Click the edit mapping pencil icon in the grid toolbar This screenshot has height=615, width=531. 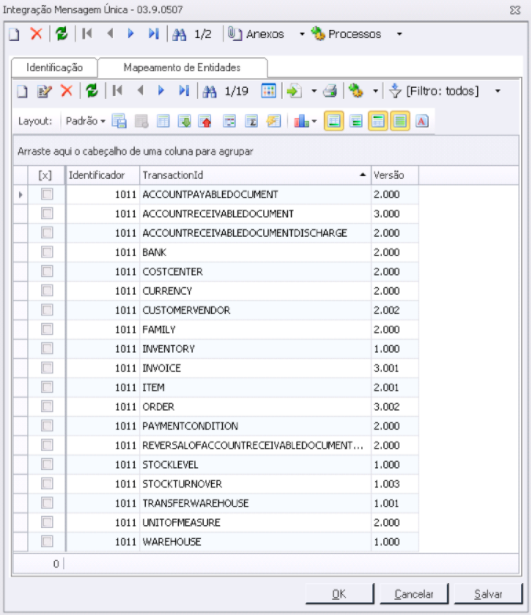(44, 91)
